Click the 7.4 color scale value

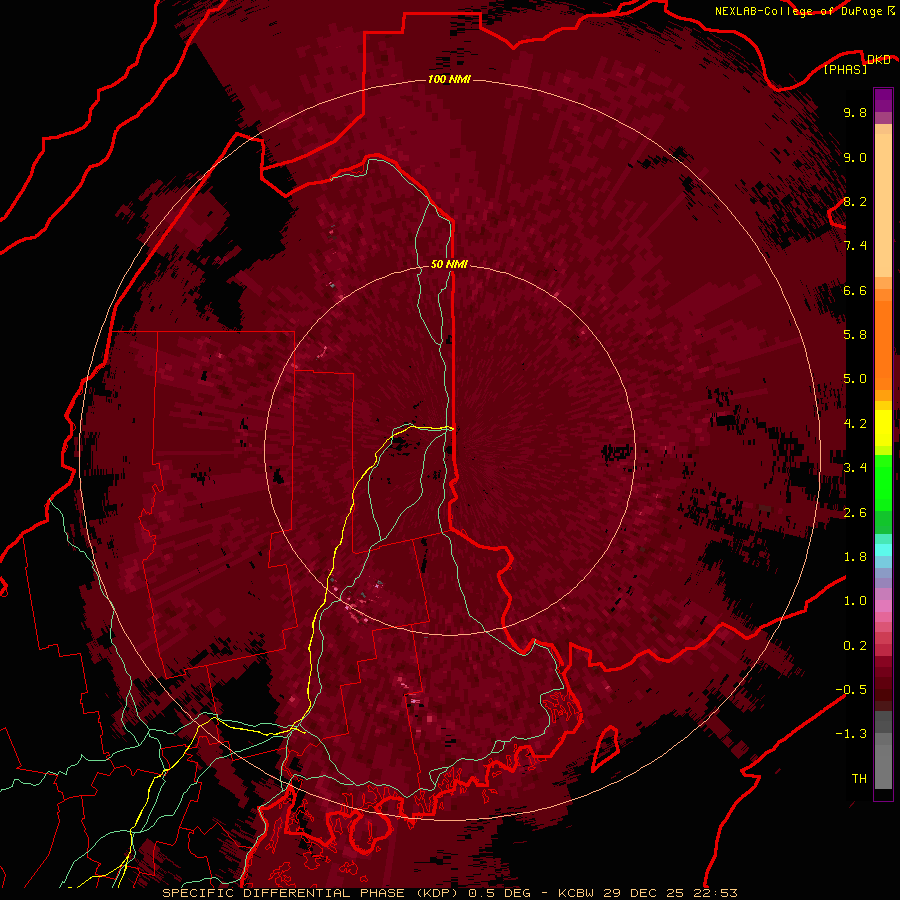click(x=855, y=246)
